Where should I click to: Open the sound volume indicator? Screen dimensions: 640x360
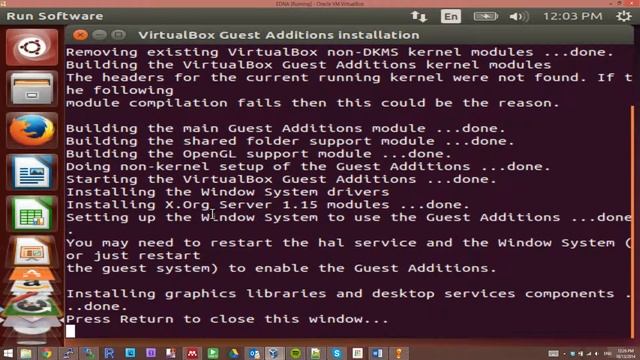click(x=518, y=16)
